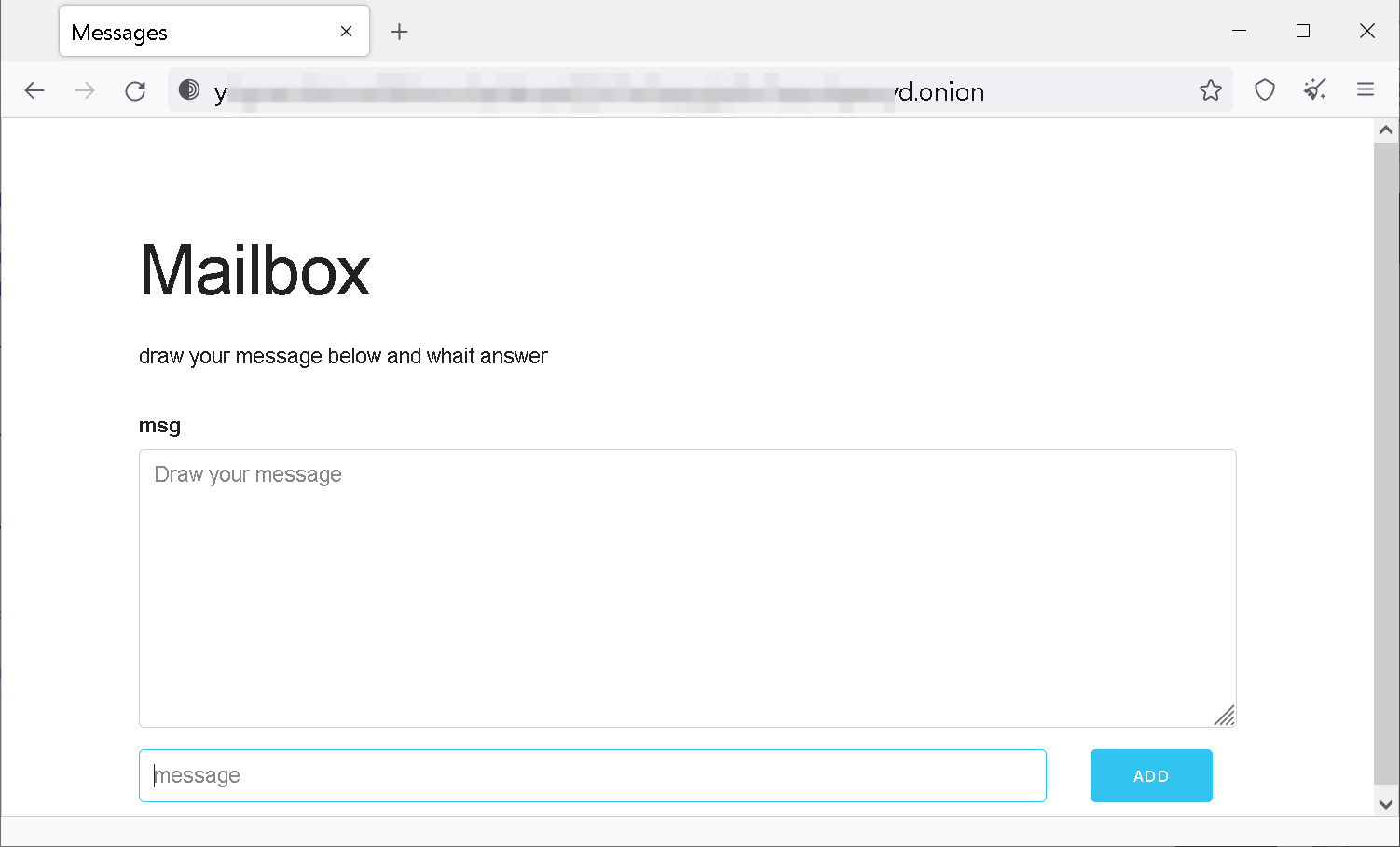The height and width of the screenshot is (847, 1400).
Task: Focus the Draw your message textarea
Action: pyautogui.click(x=688, y=588)
